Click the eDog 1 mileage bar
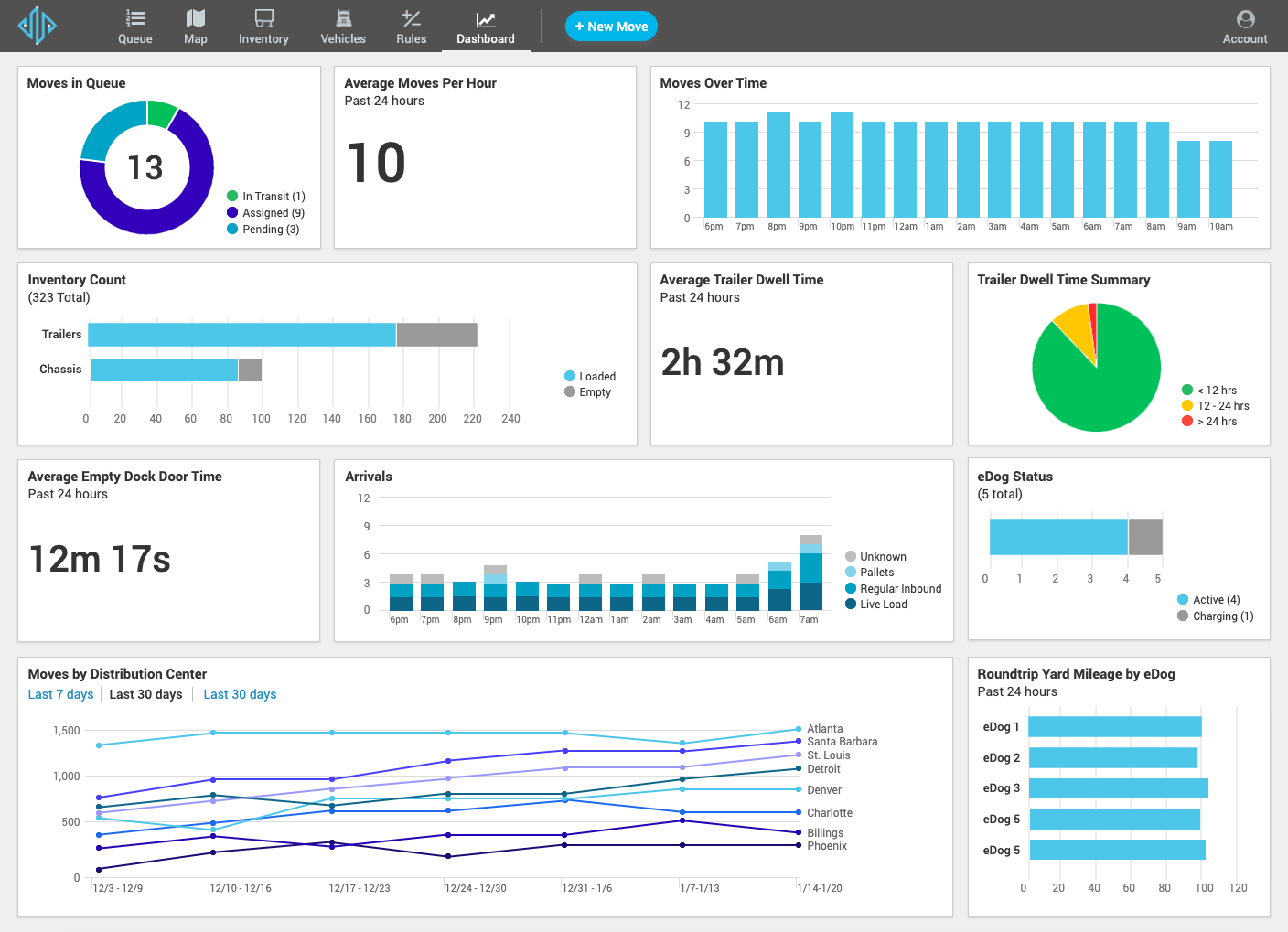This screenshot has height=932, width=1288. pyautogui.click(x=1114, y=726)
